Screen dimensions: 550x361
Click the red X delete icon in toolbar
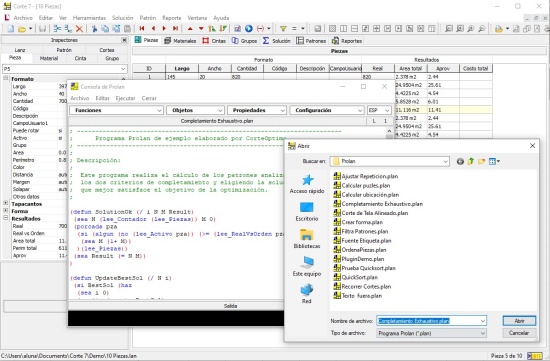click(x=79, y=29)
